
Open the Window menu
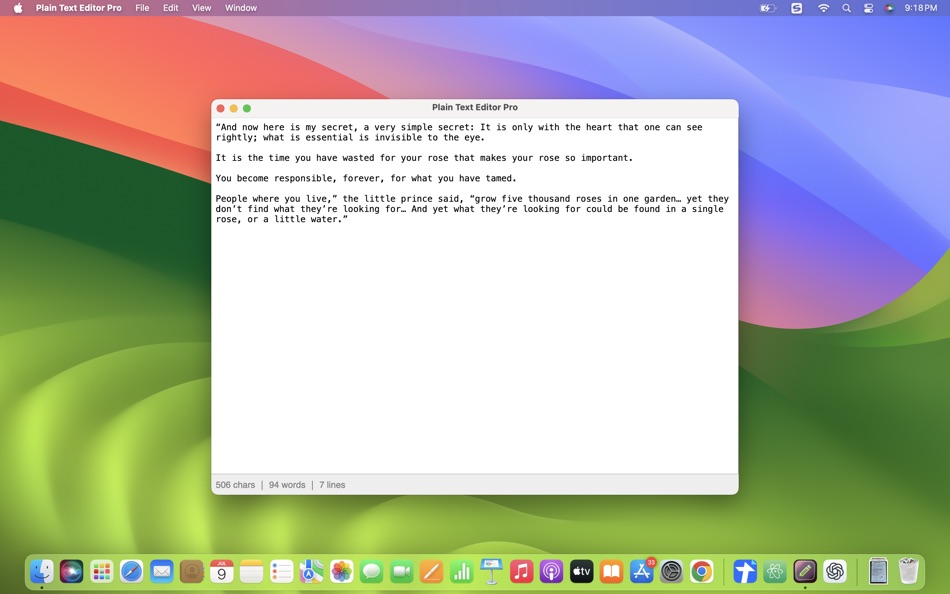pyautogui.click(x=241, y=8)
